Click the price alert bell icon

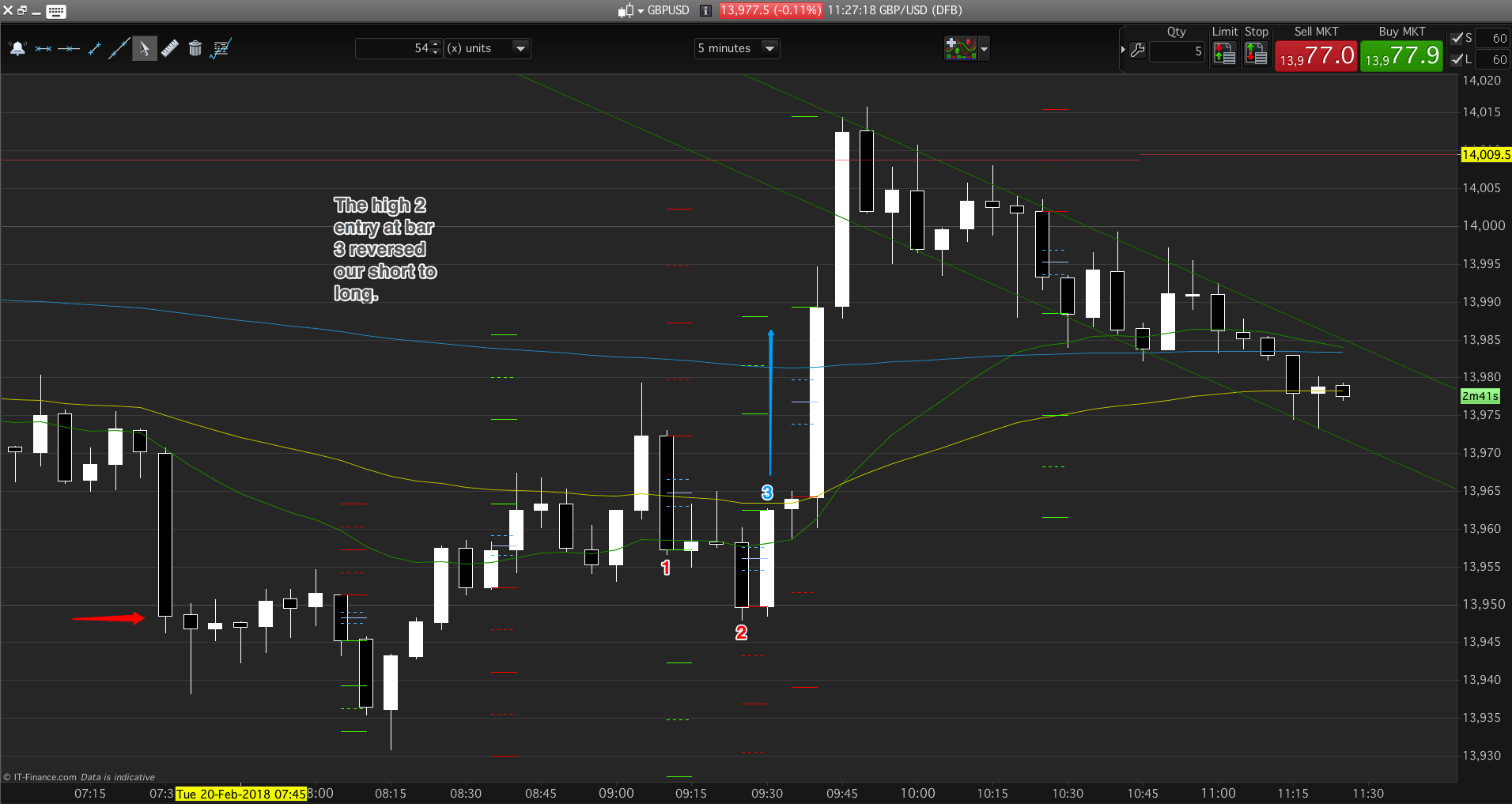[17, 49]
